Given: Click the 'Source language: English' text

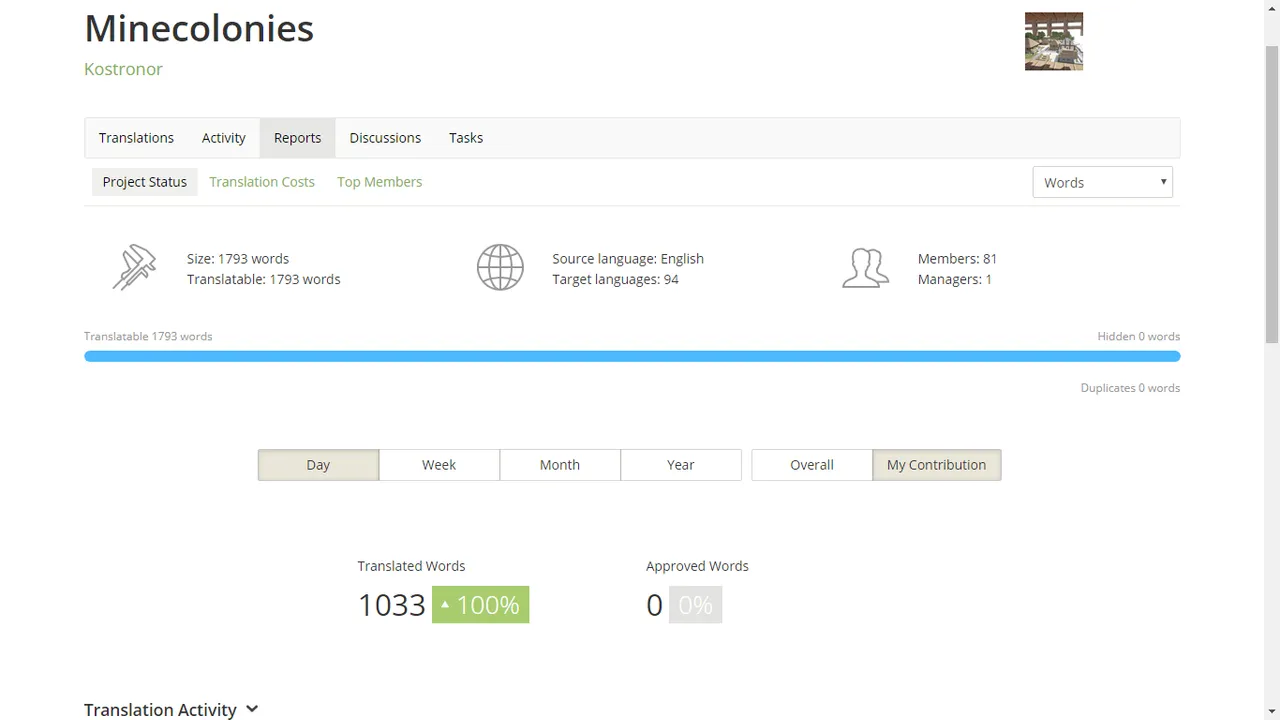Looking at the screenshot, I should pyautogui.click(x=628, y=258).
